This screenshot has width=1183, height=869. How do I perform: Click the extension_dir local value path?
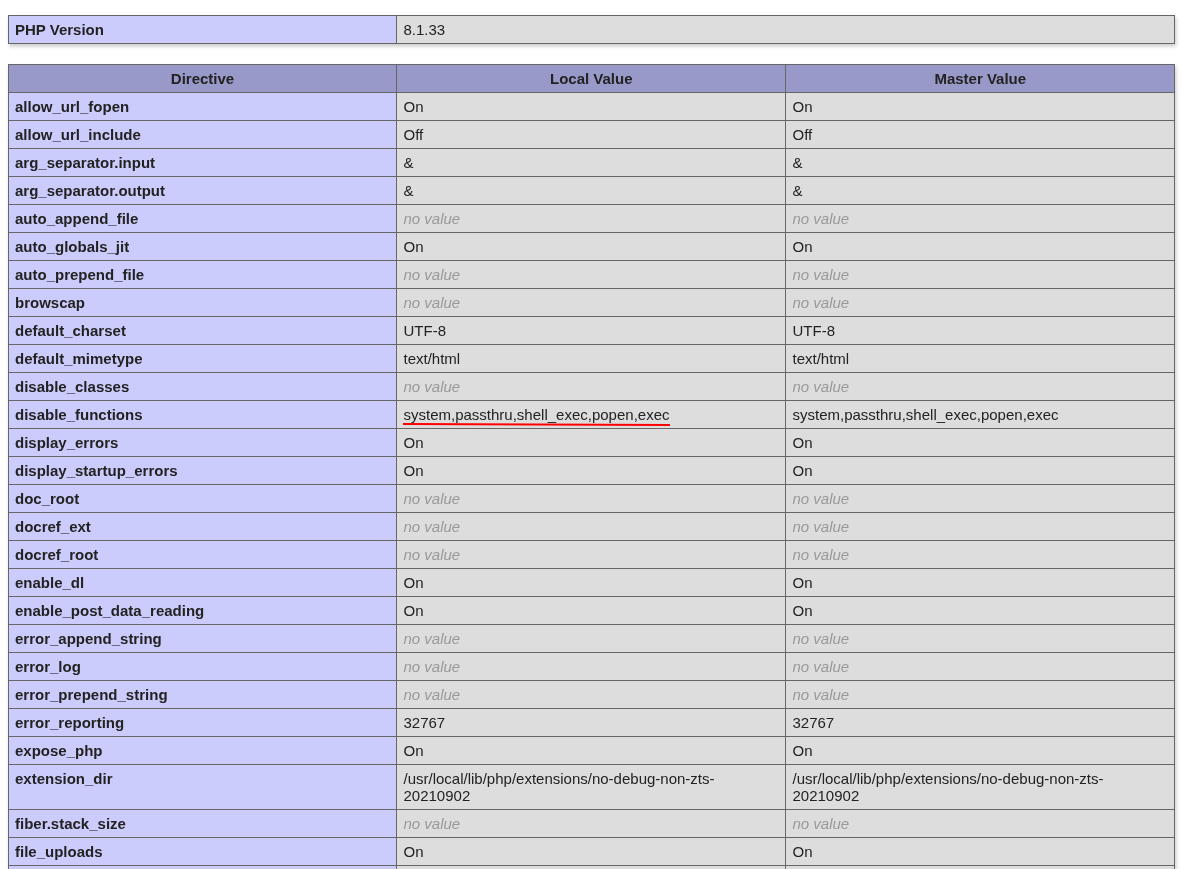tap(558, 787)
